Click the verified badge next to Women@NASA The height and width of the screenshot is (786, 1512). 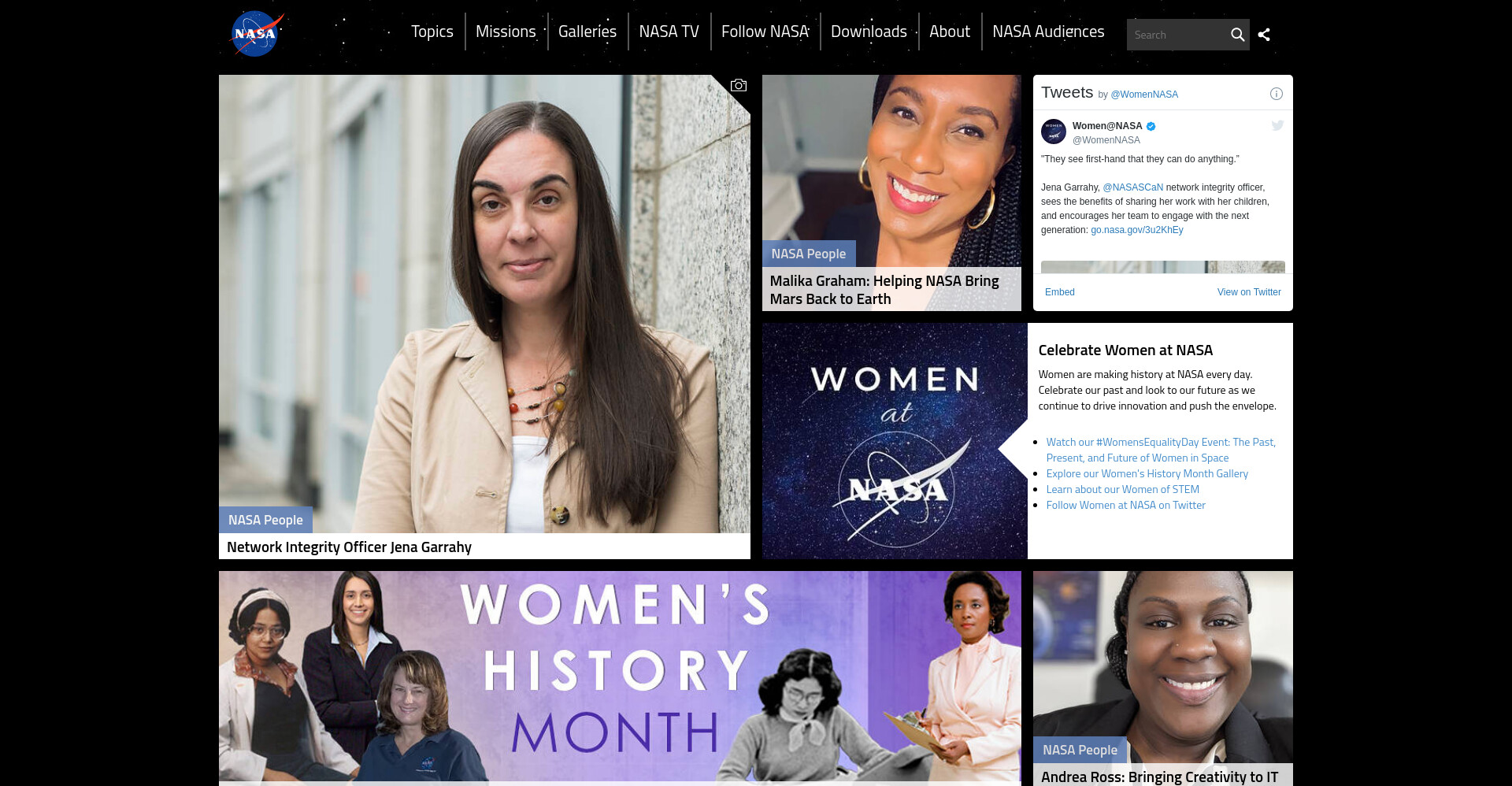1151,126
